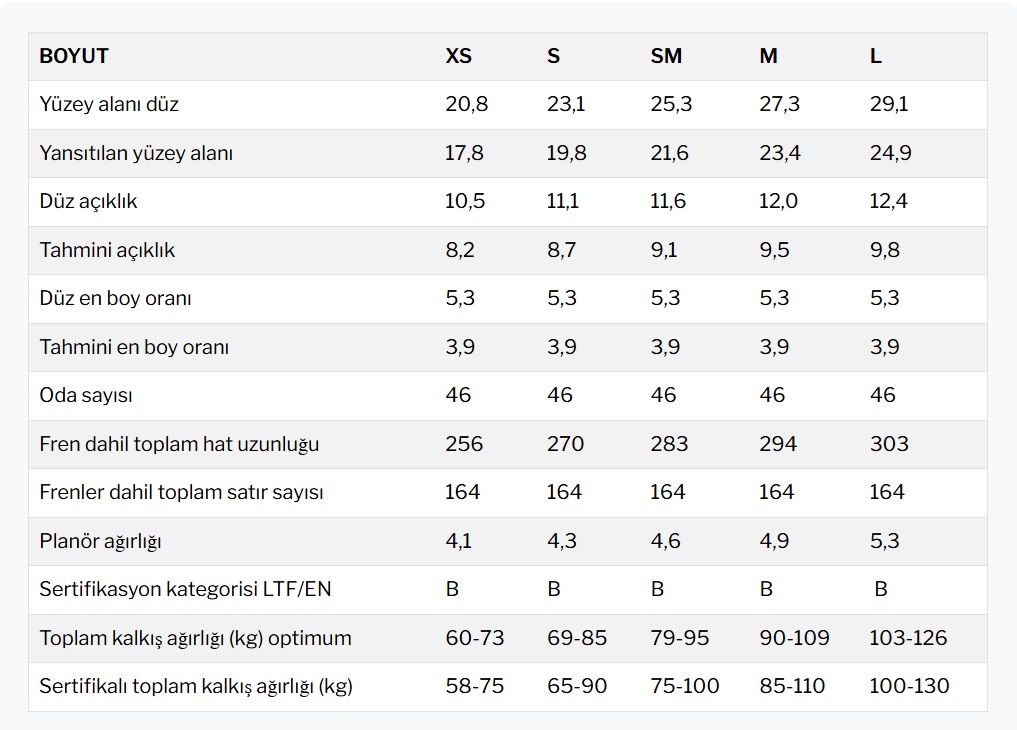
Task: Select the XS size column header
Action: (x=458, y=56)
